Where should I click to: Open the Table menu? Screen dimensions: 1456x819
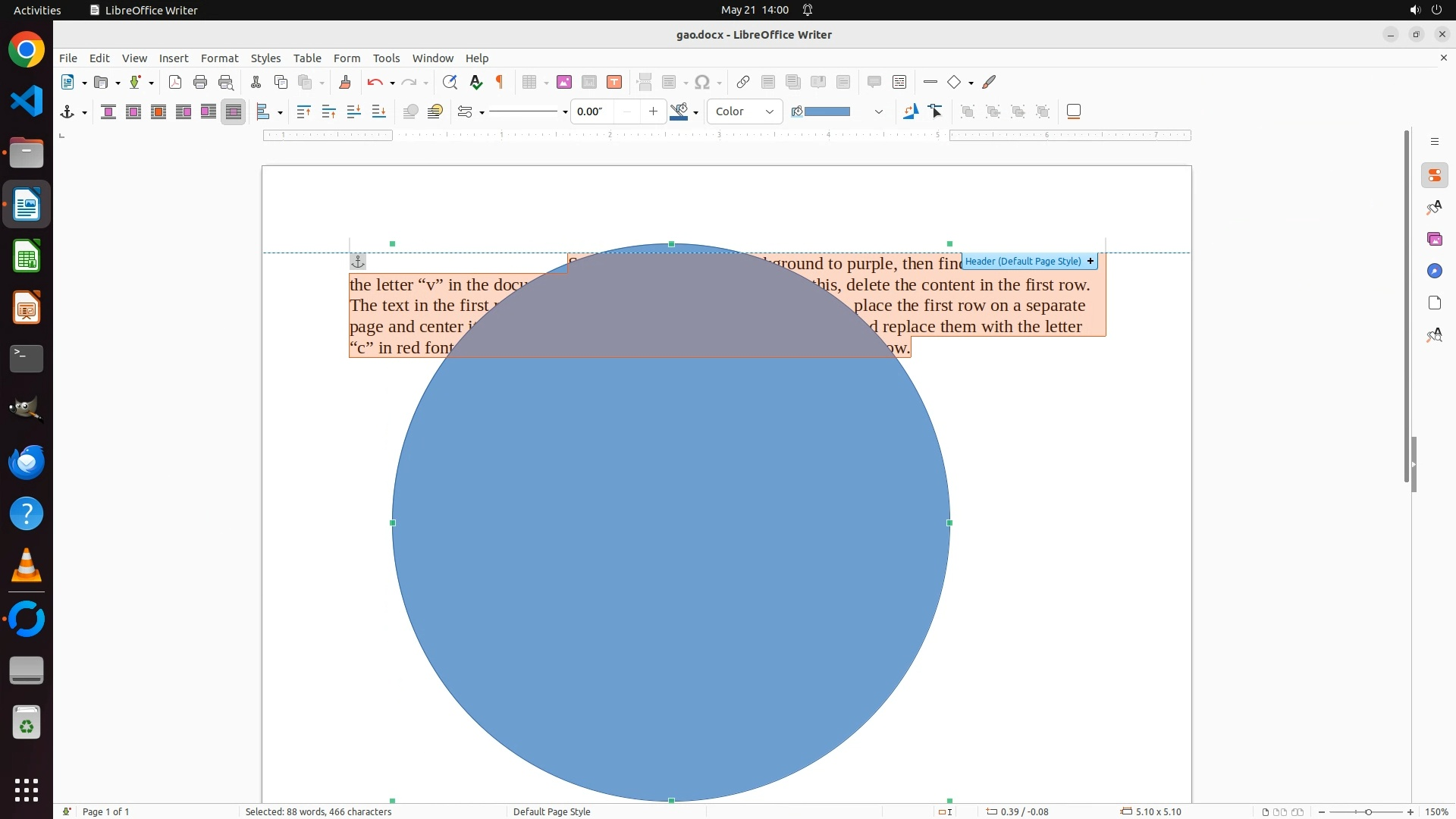tap(307, 58)
